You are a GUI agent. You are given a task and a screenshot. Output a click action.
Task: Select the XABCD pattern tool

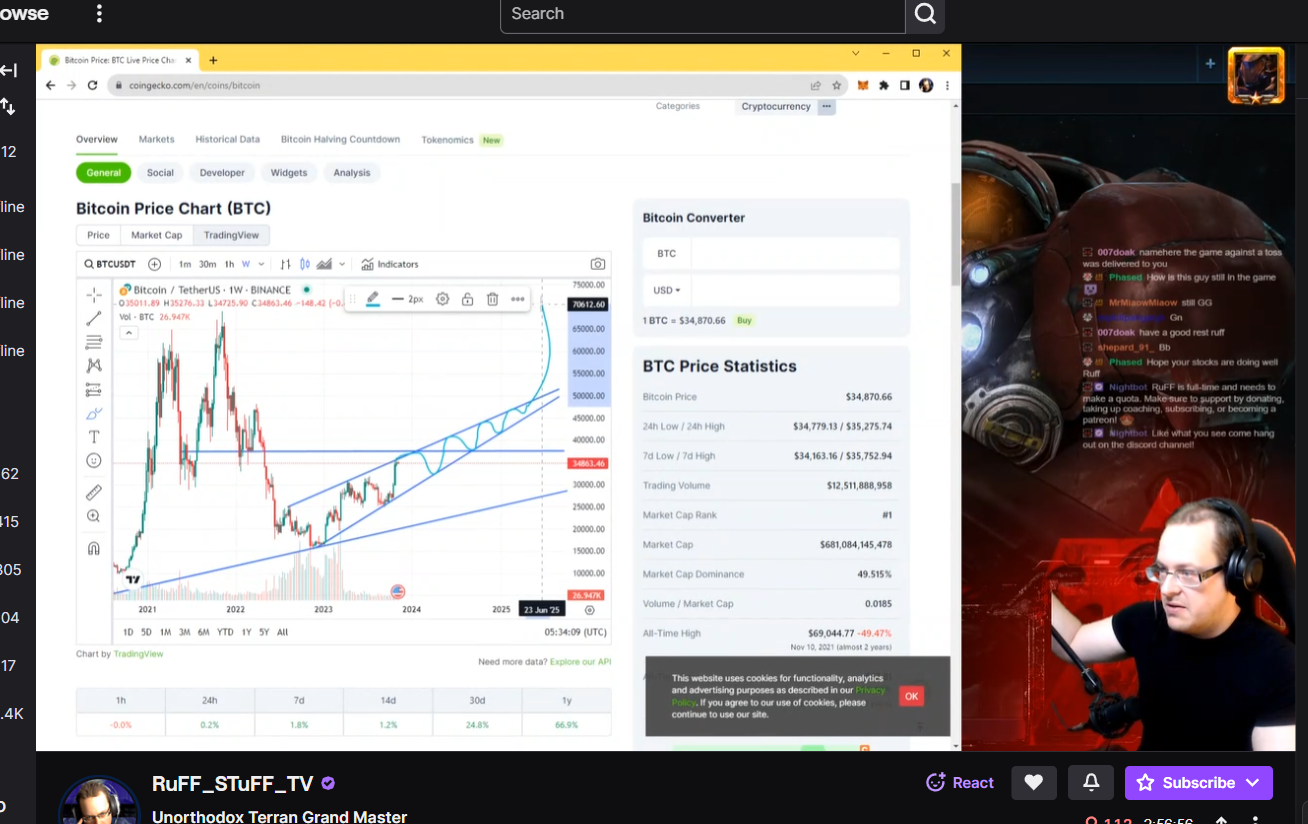[93, 366]
